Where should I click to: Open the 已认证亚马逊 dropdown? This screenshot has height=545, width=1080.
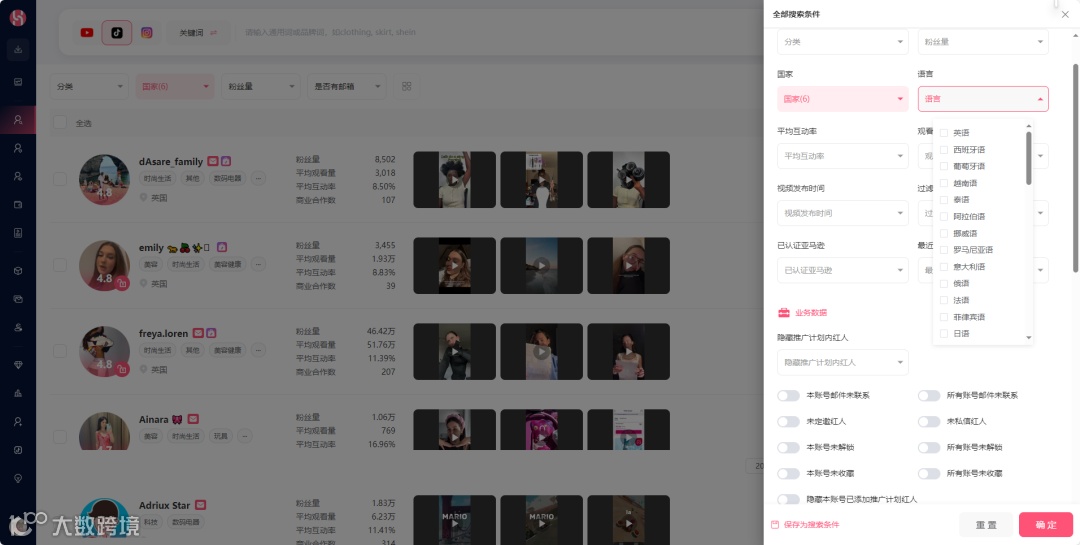pos(842,270)
